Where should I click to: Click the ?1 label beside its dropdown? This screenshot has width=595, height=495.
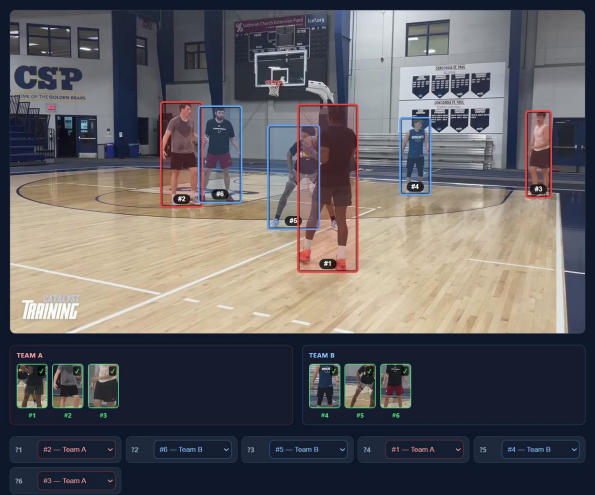19,450
